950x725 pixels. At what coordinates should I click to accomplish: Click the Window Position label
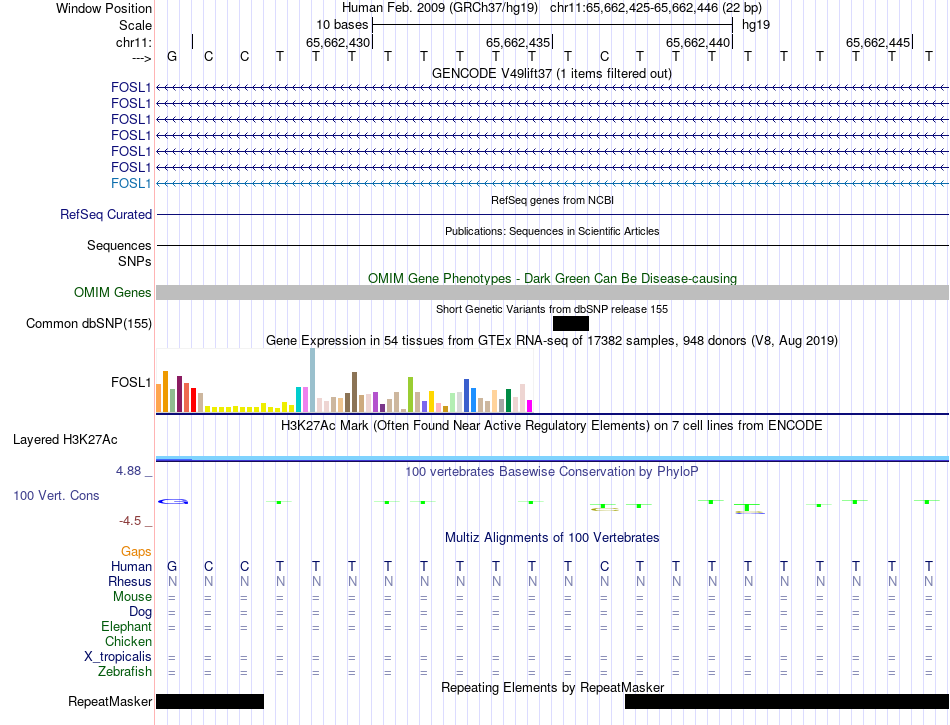point(104,8)
